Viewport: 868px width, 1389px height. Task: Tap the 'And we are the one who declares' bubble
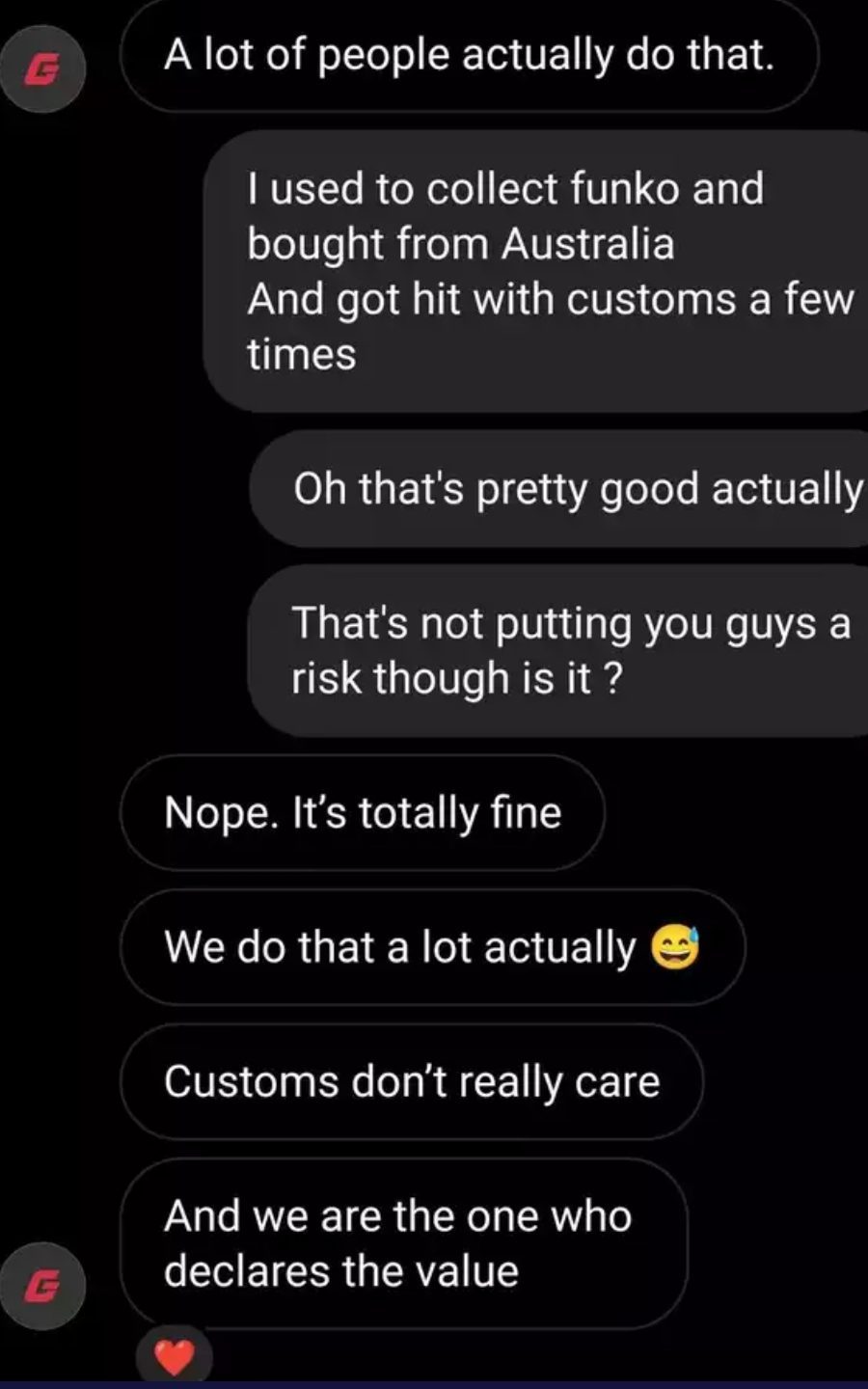404,1243
